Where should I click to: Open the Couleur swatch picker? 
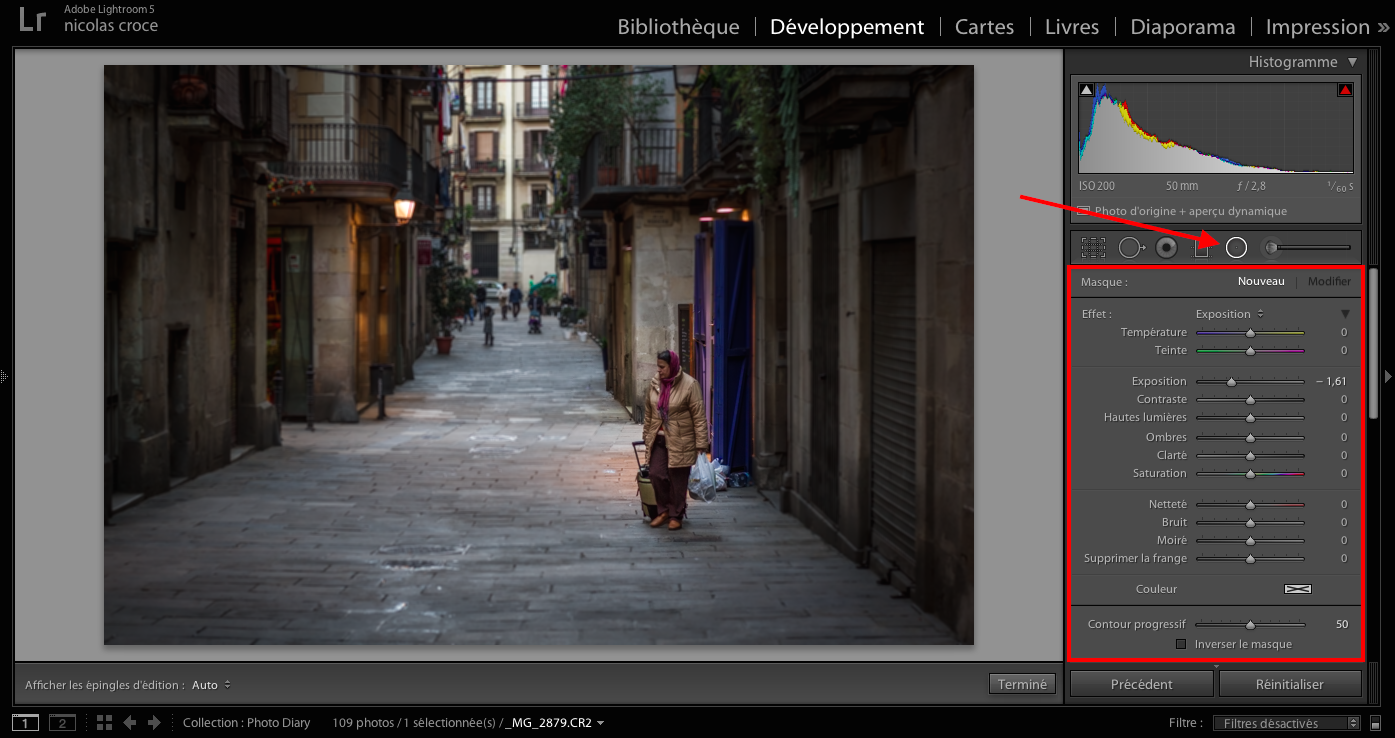[1297, 589]
